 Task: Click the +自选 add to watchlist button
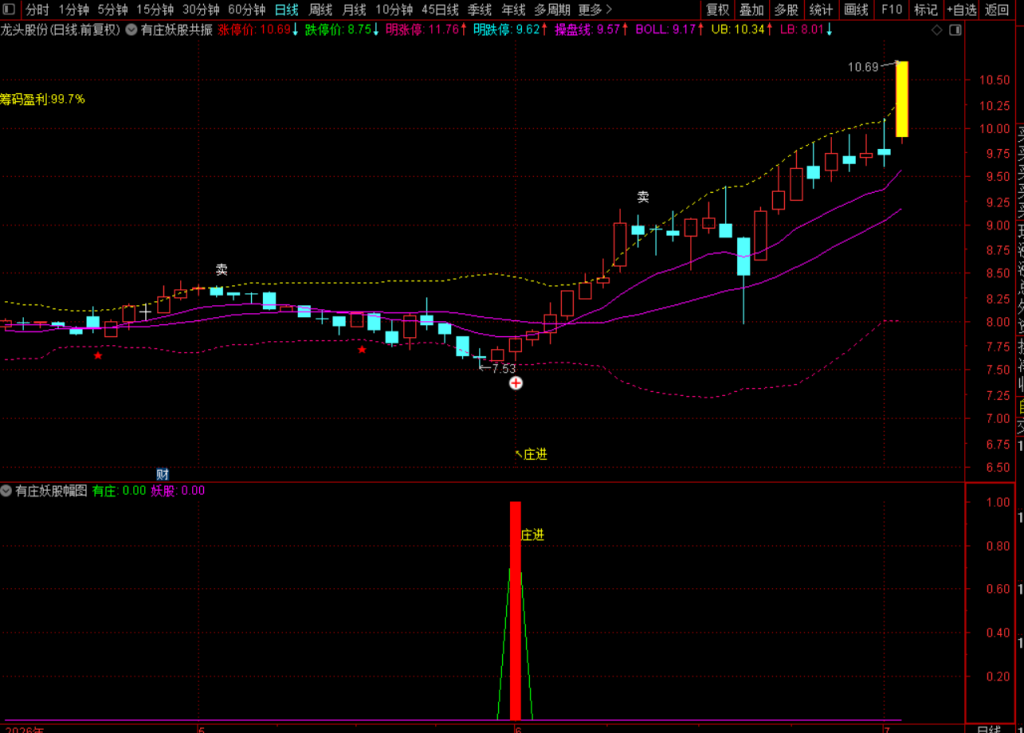[x=961, y=10]
